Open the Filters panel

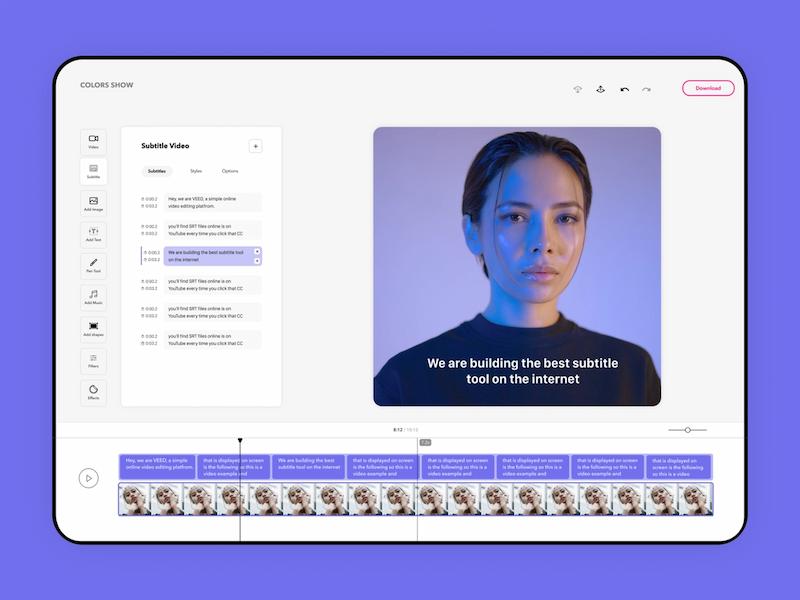pos(93,360)
